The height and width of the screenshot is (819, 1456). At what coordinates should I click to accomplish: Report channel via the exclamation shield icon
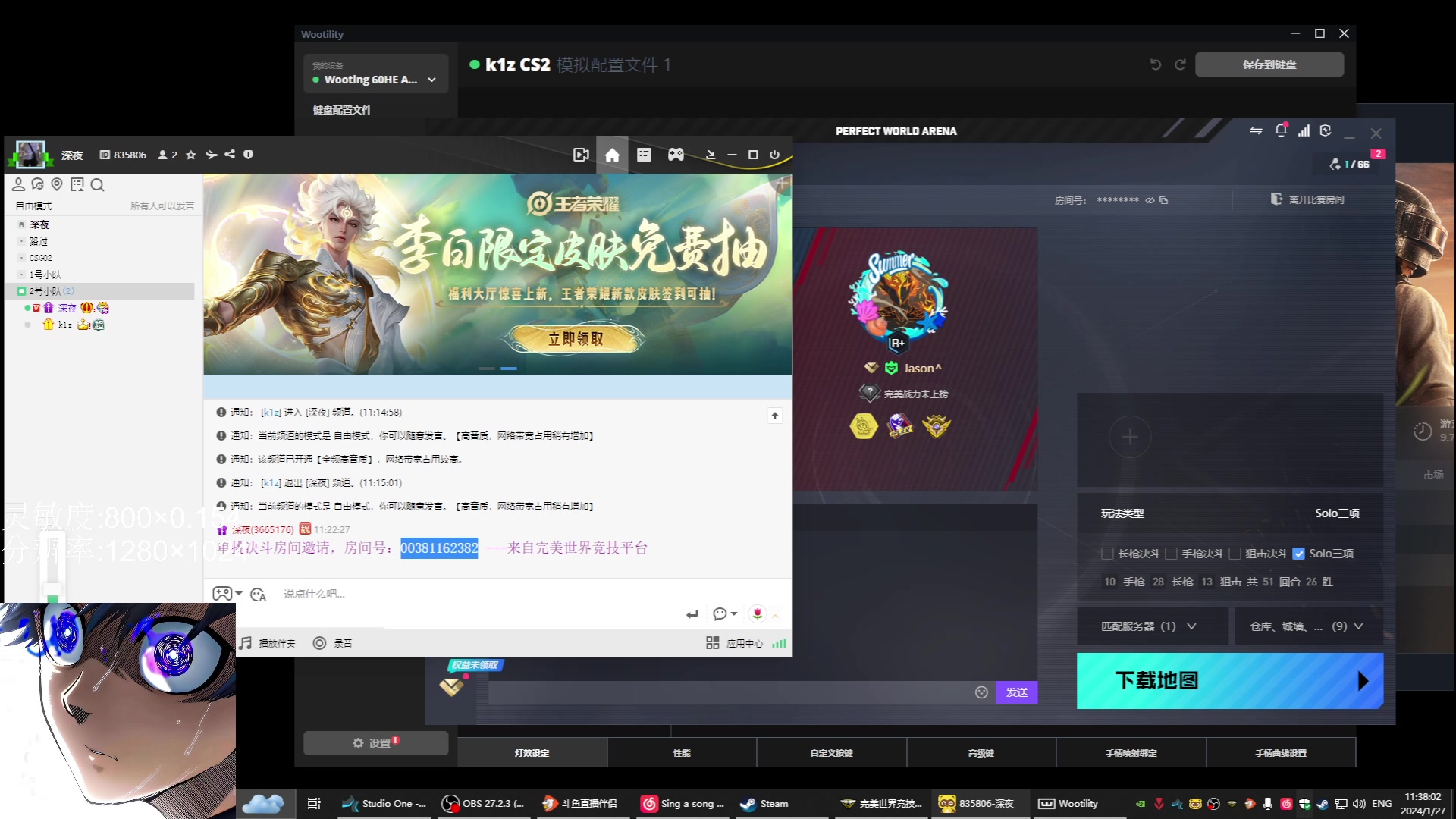pyautogui.click(x=248, y=155)
